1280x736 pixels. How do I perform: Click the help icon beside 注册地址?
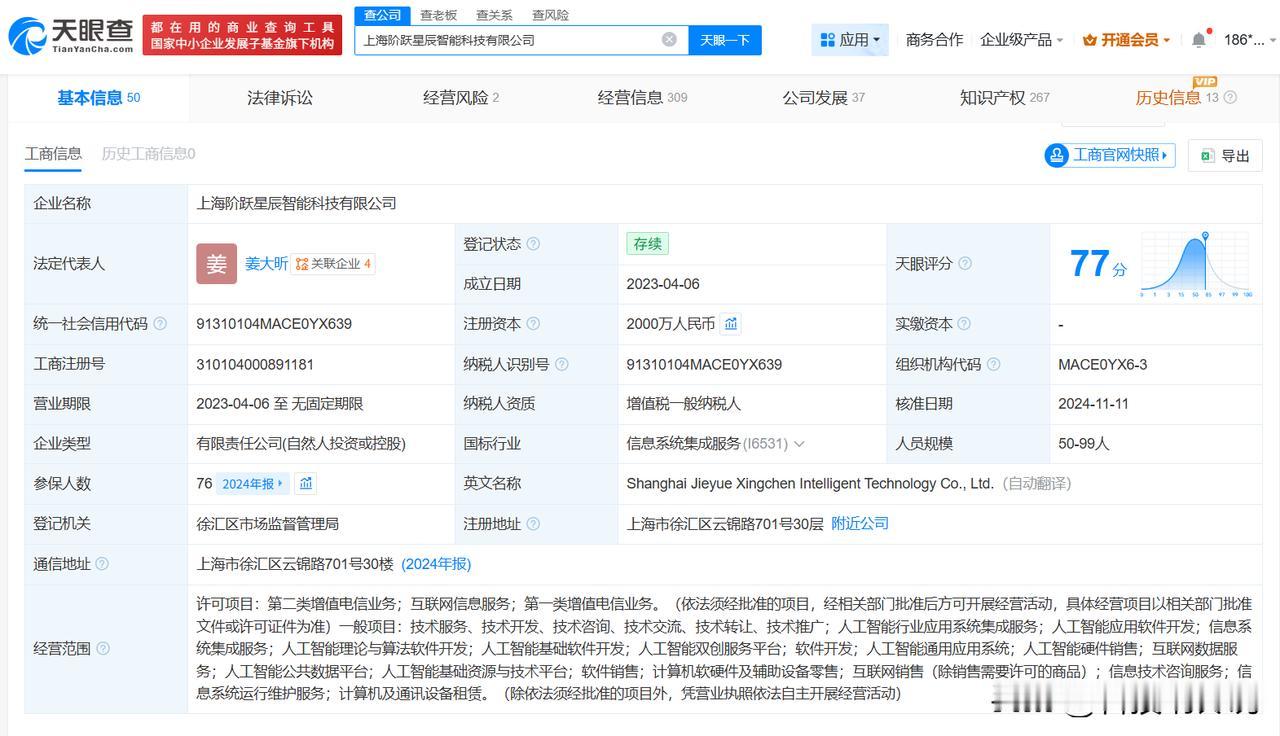click(533, 524)
